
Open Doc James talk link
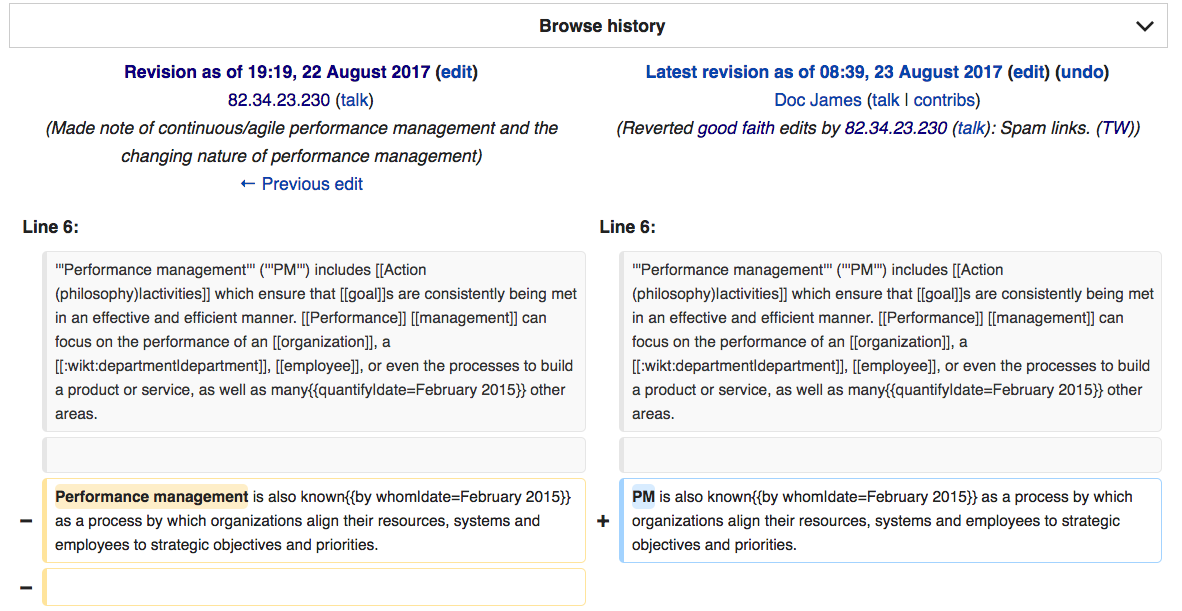[x=885, y=100]
